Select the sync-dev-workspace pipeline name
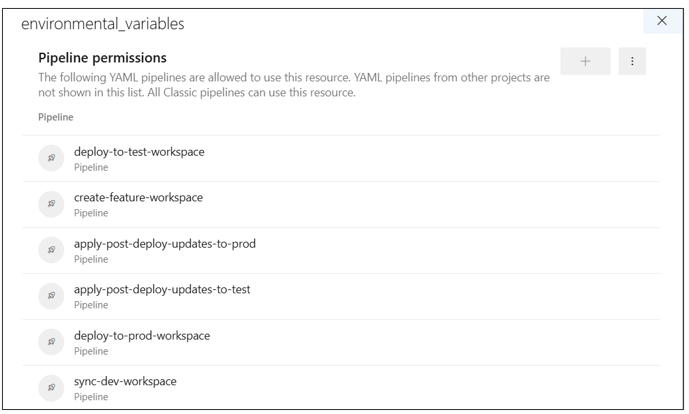This screenshot has height=414, width=689. coord(125,381)
